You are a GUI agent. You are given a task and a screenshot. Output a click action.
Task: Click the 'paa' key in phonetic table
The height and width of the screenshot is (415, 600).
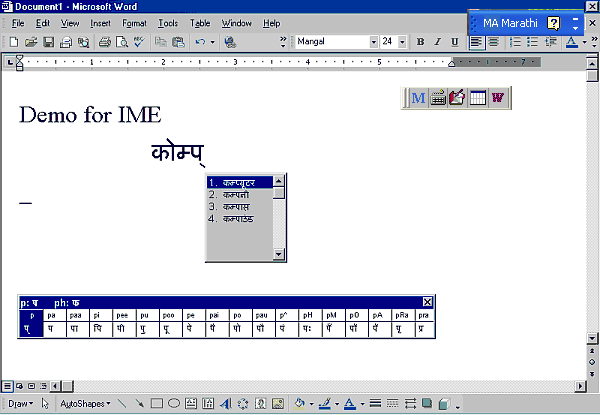pyautogui.click(x=77, y=315)
